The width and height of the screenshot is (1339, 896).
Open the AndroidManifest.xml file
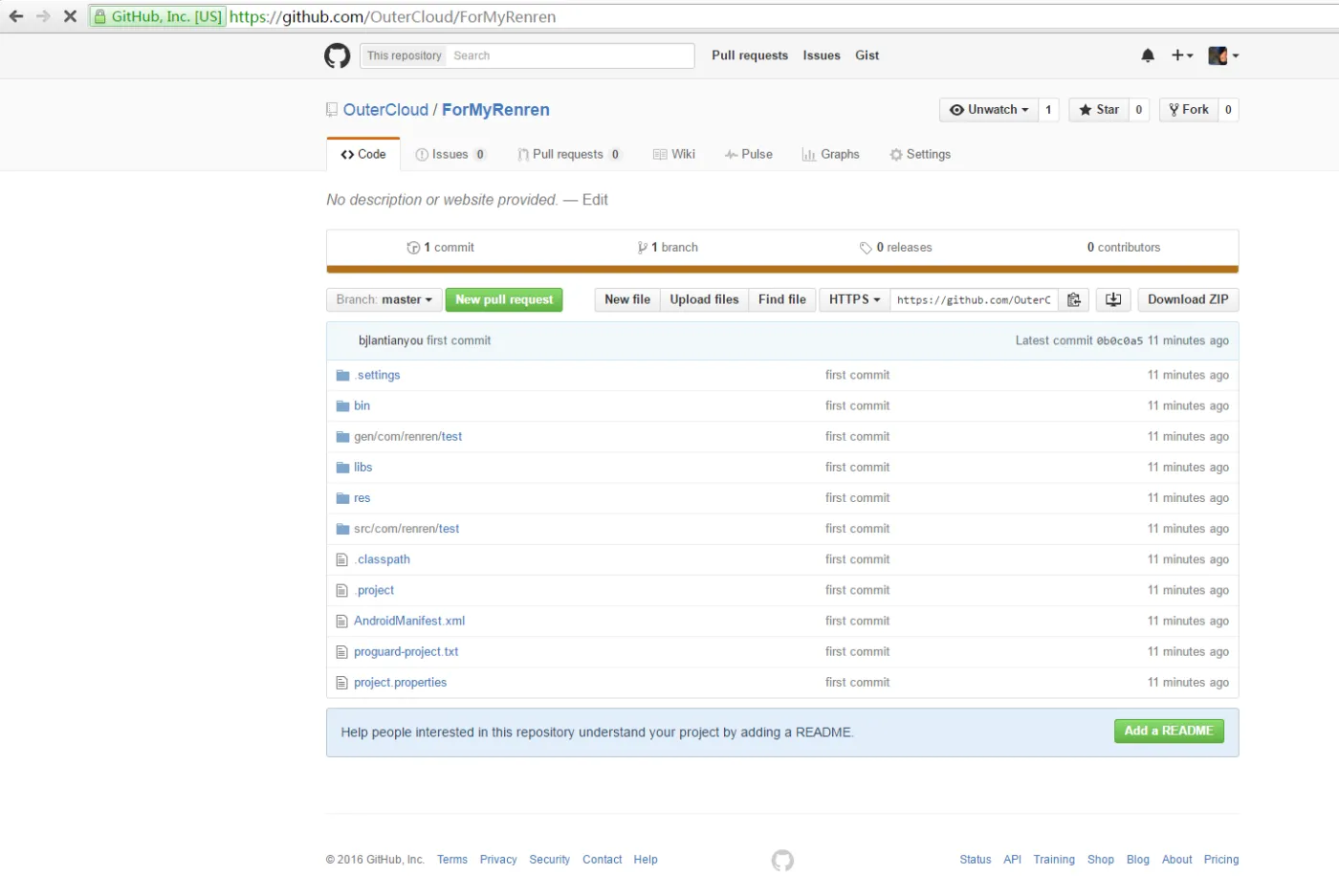(409, 621)
